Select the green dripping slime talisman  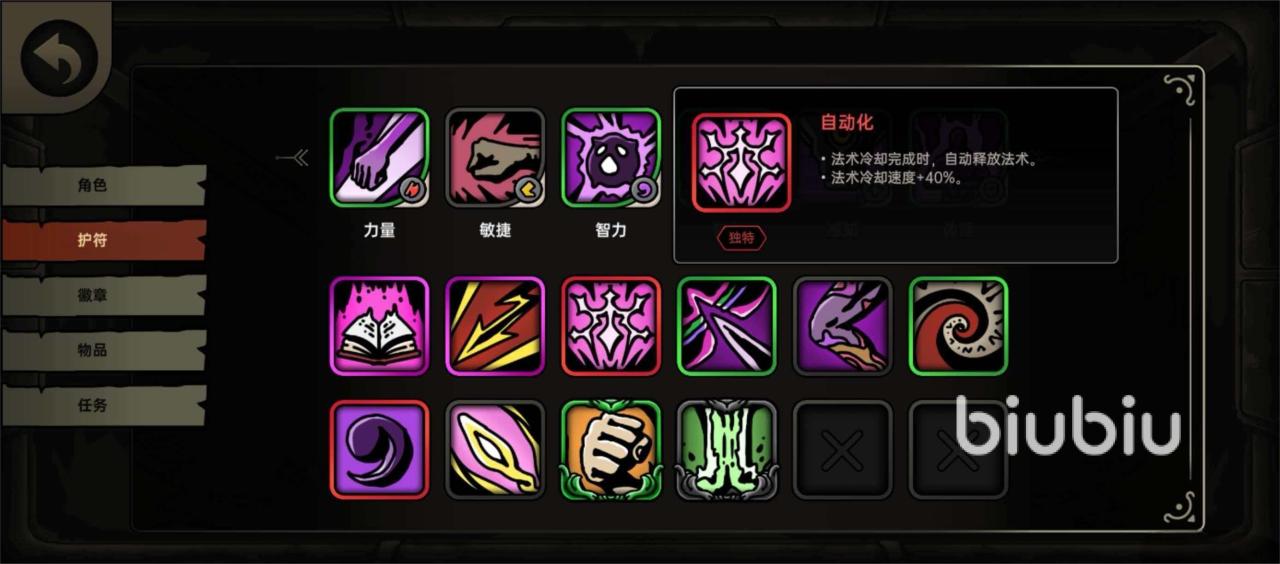coord(727,450)
